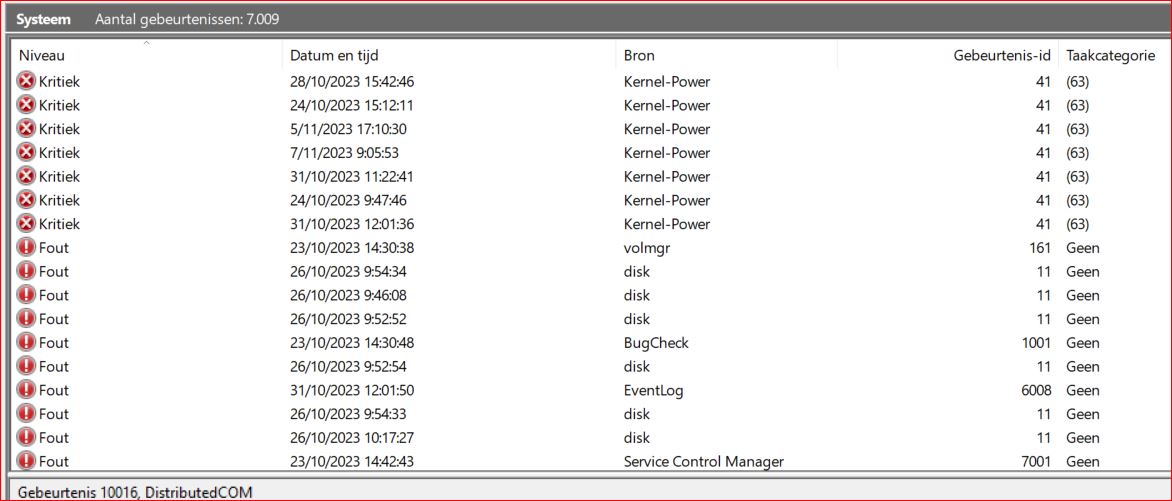Click the error icon on the EventLog row
The image size is (1172, 501).
pyautogui.click(x=25, y=391)
